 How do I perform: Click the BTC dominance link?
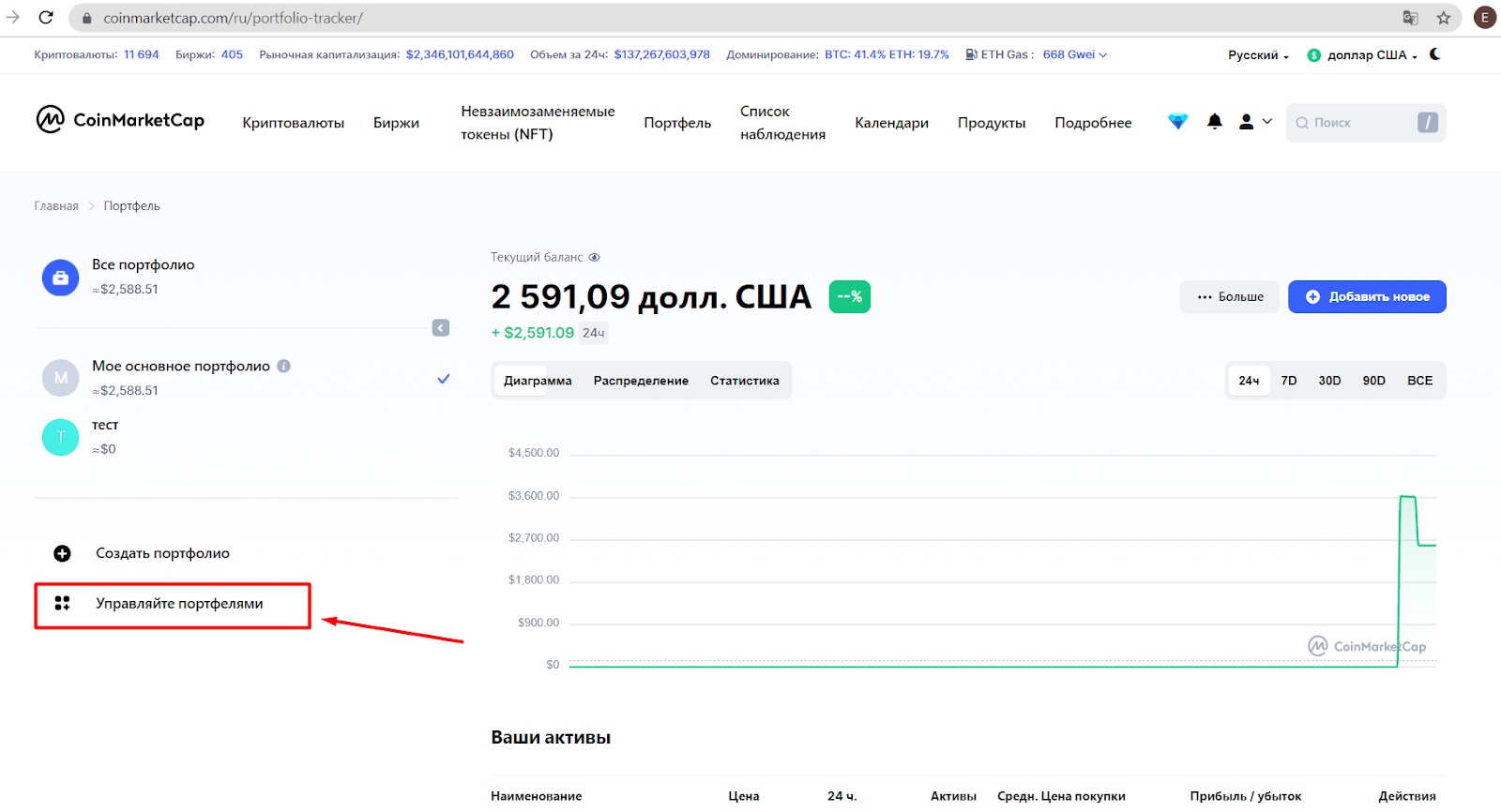pyautogui.click(x=855, y=54)
